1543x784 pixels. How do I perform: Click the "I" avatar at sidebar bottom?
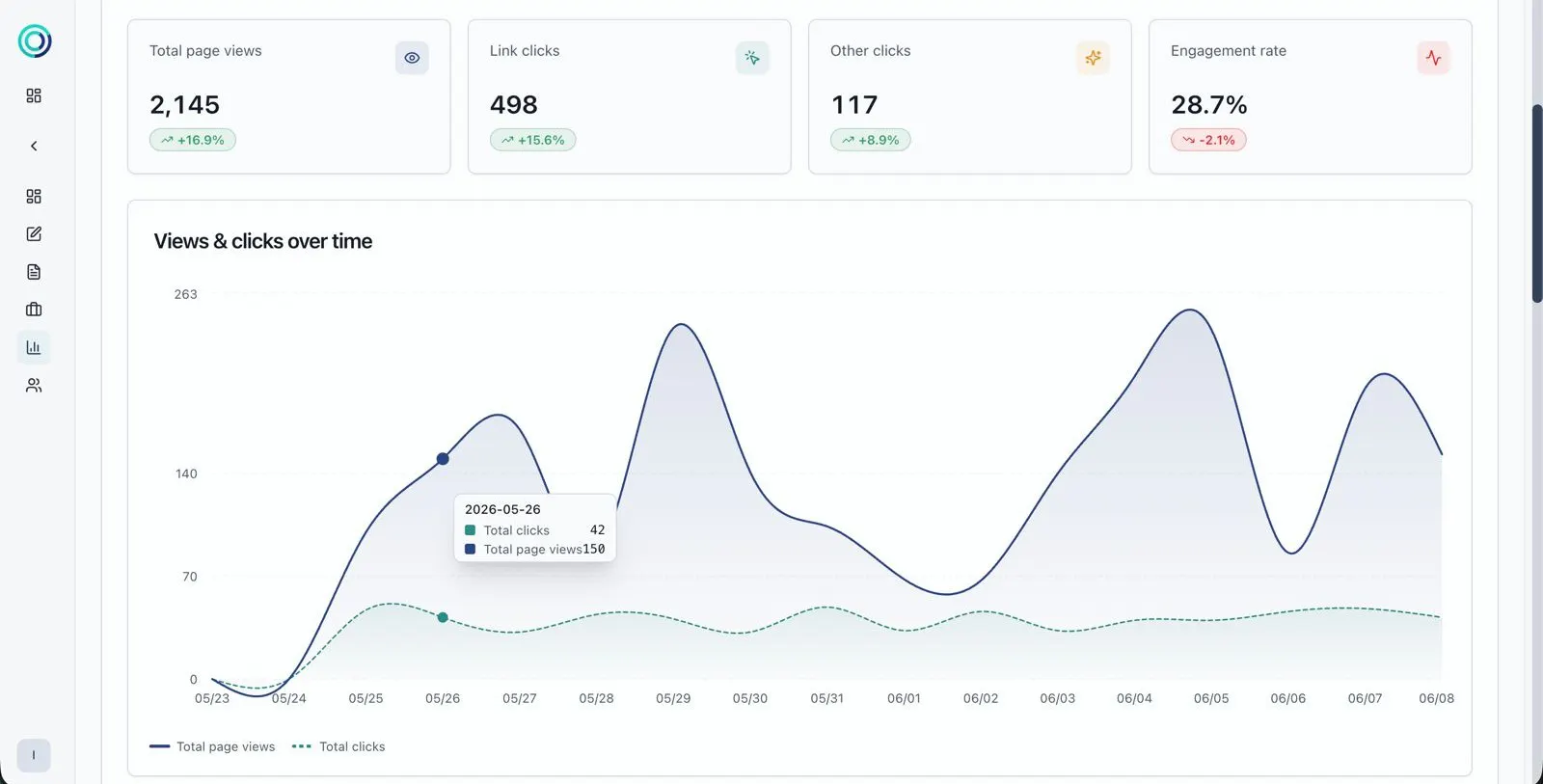pyautogui.click(x=34, y=755)
